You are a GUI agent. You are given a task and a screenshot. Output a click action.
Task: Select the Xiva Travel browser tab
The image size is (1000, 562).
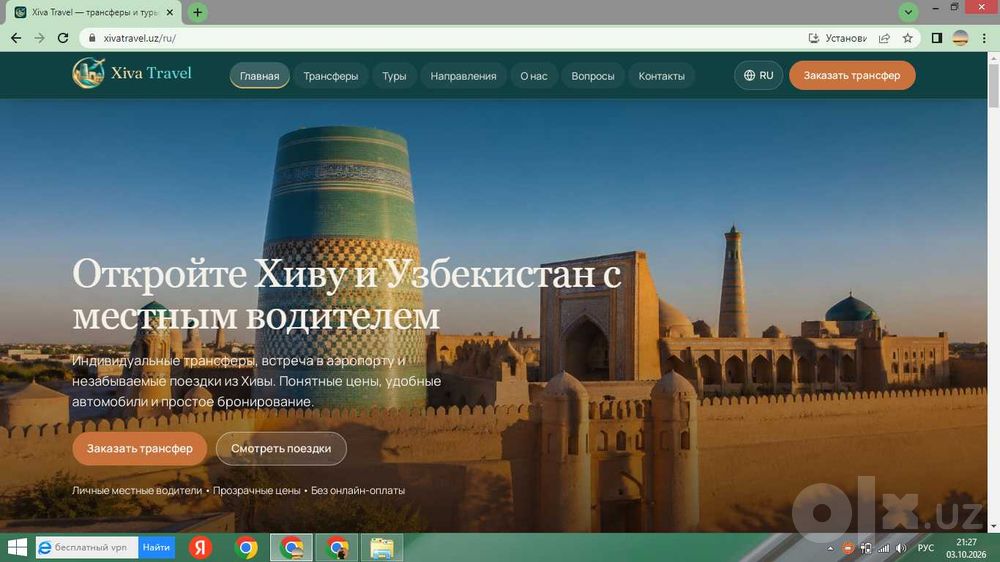[x=94, y=12]
